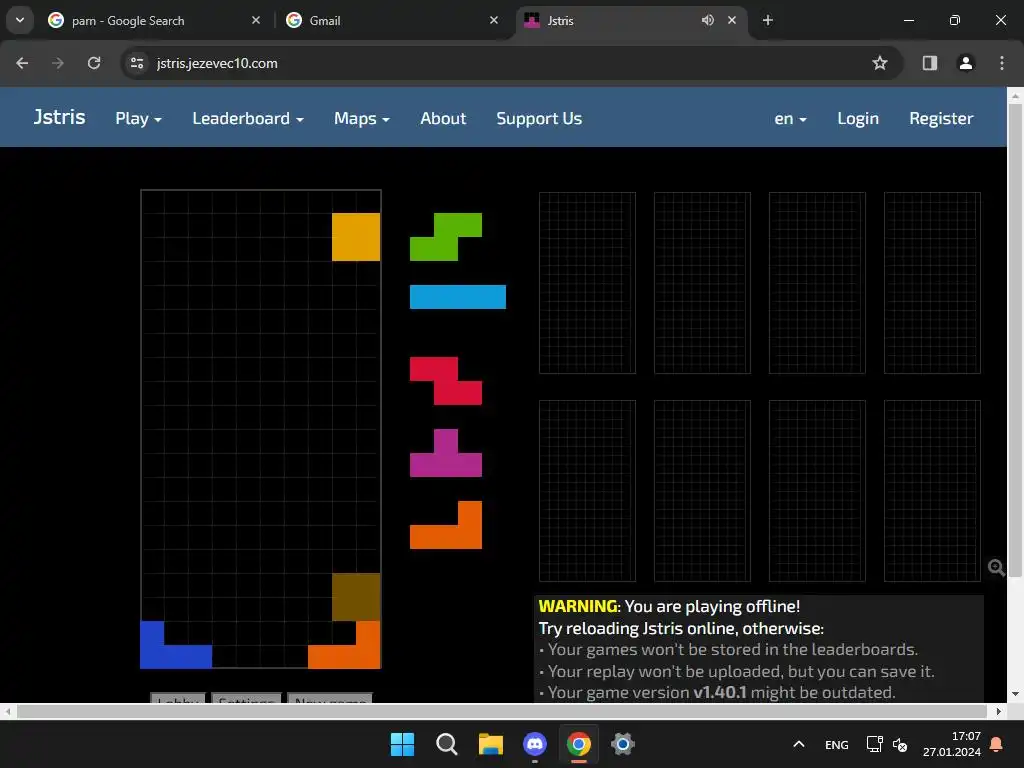Image resolution: width=1024 pixels, height=768 pixels.
Task: Click the Jstris logo in the navbar
Action: 59,117
